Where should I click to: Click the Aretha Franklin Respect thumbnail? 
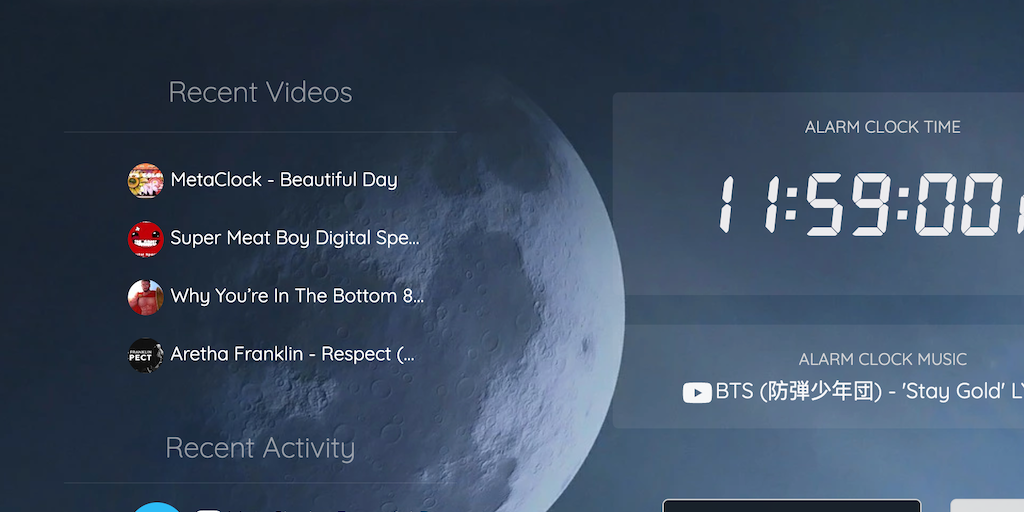(x=145, y=355)
